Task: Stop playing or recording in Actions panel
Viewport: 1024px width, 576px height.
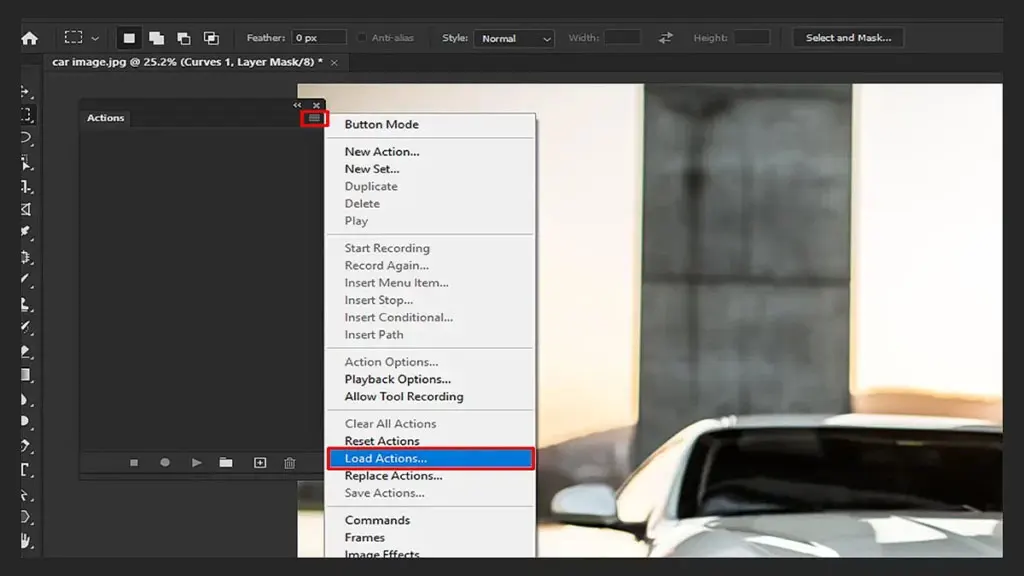Action: click(x=134, y=462)
